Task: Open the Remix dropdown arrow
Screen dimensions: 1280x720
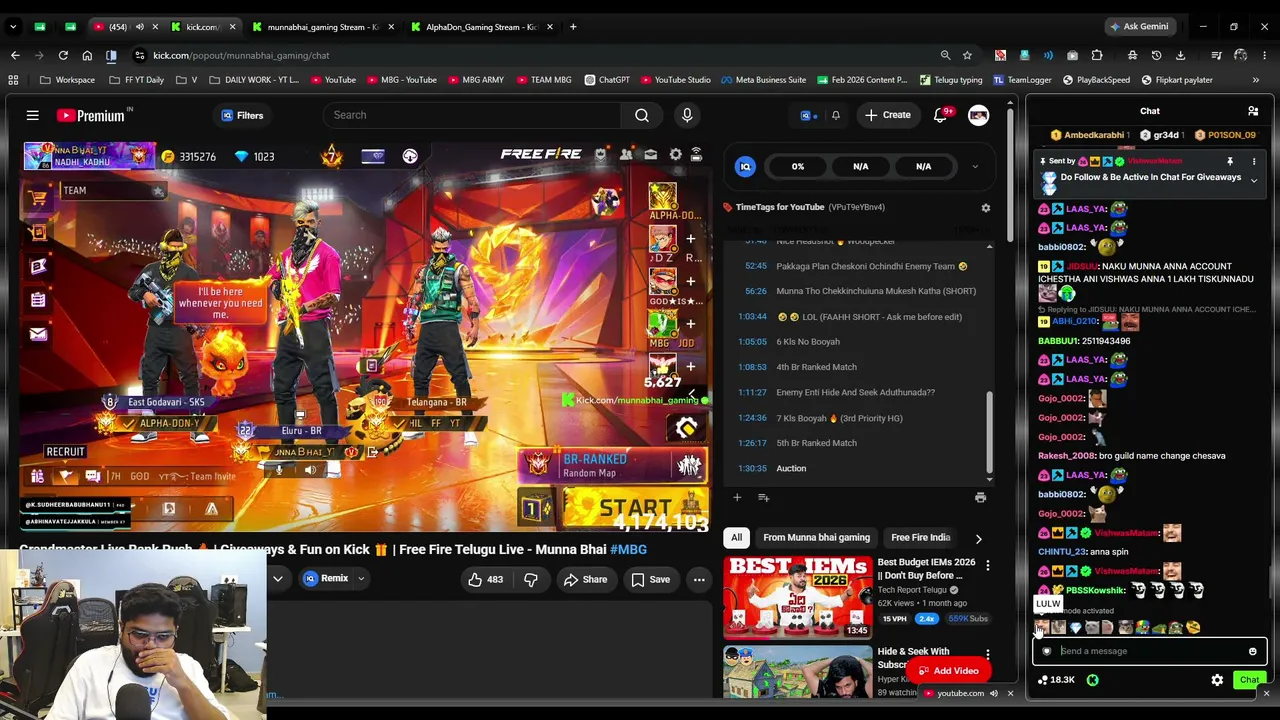Action: [361, 579]
